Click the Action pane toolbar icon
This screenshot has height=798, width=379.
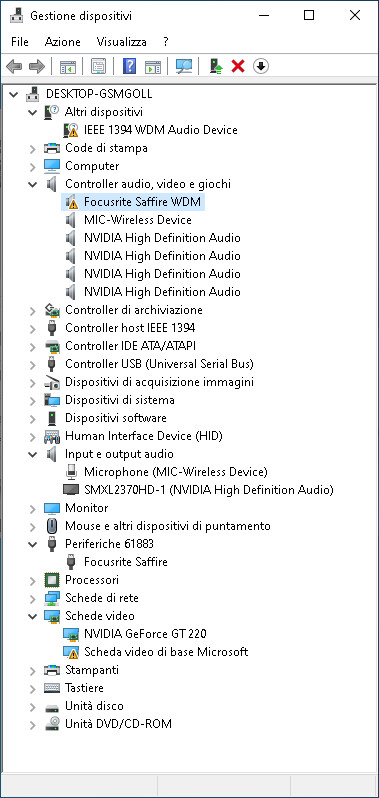coord(153,66)
